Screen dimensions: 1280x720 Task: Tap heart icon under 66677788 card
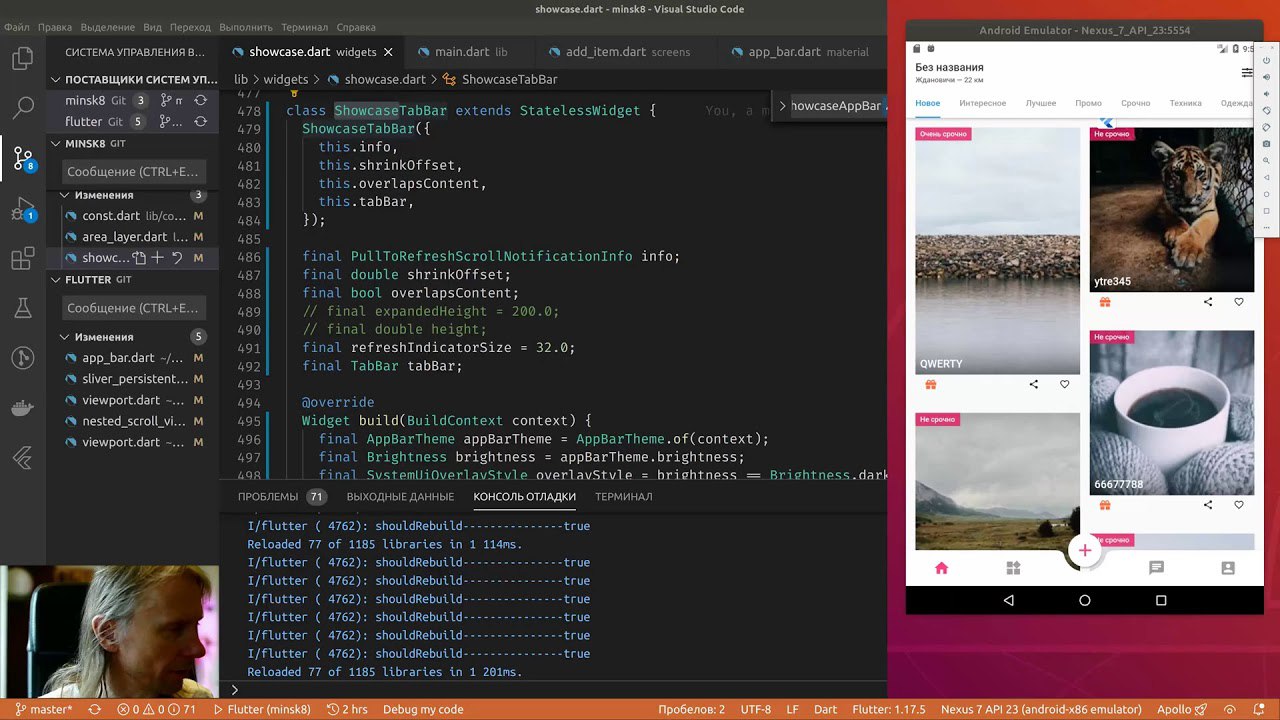[x=1238, y=505]
